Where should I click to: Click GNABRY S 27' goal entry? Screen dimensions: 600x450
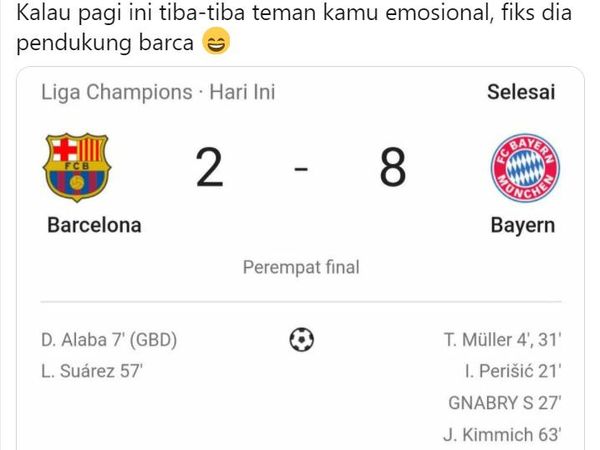[503, 403]
